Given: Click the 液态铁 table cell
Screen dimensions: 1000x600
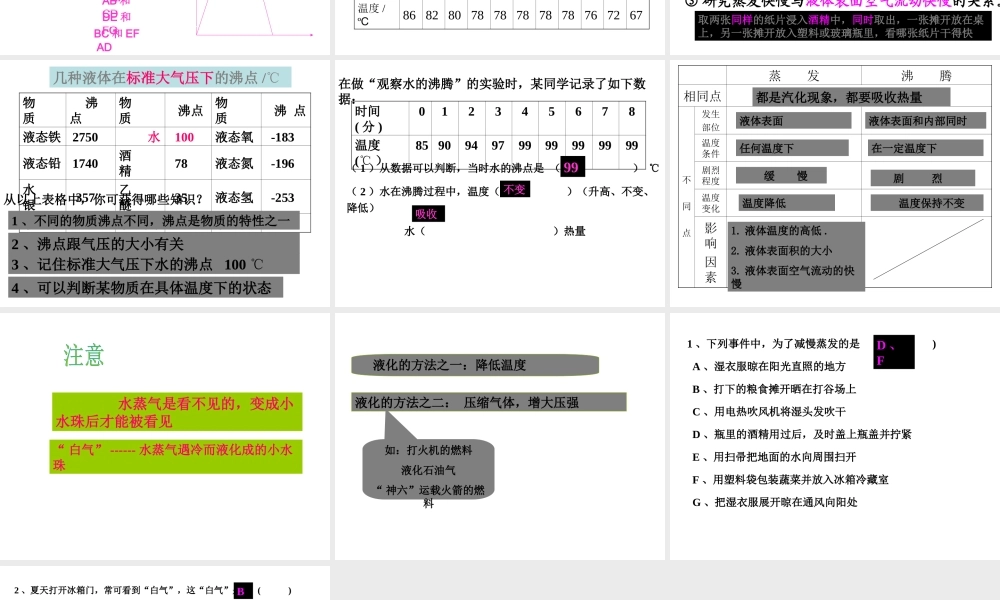Looking at the screenshot, I should pyautogui.click(x=42, y=137).
